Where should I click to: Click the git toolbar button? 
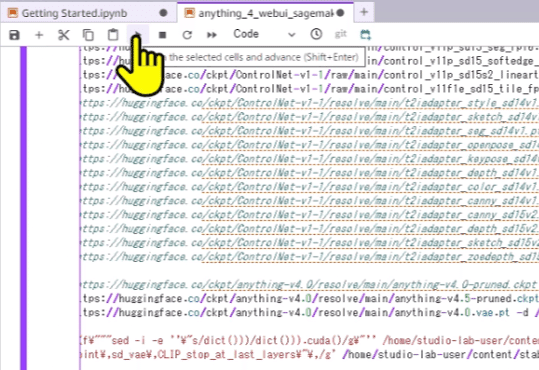[341, 34]
